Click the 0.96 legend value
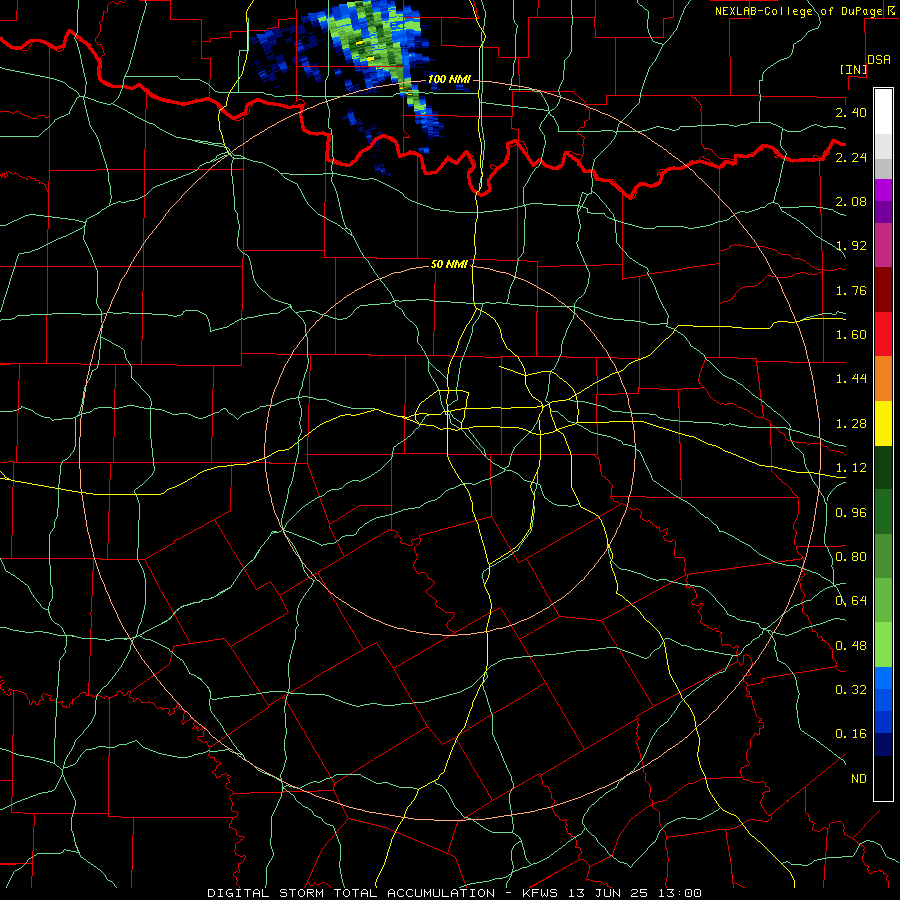900x900 pixels. click(x=851, y=513)
